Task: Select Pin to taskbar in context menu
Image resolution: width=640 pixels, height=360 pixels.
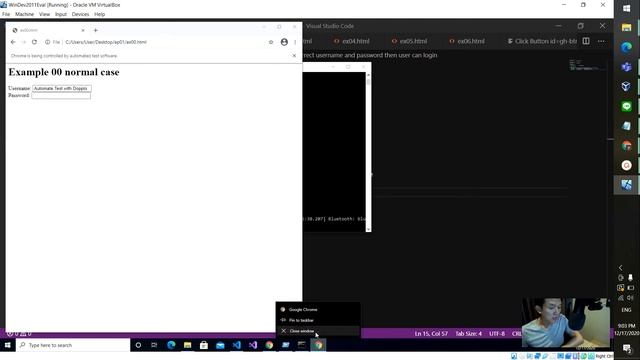Action: pos(318,320)
